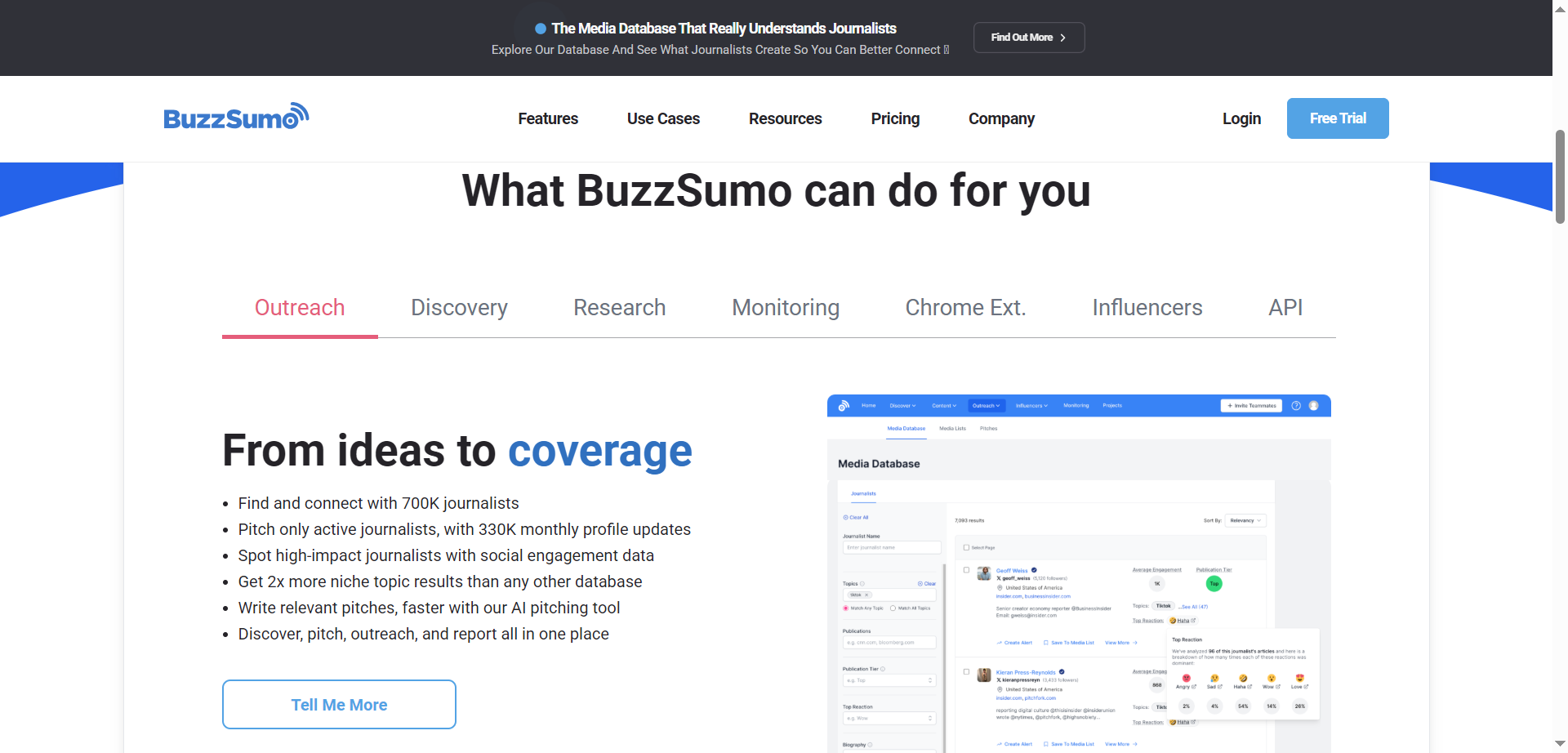The image size is (1568, 753).
Task: Click the 'Spot high-impact journalists' bullet
Action: point(446,555)
